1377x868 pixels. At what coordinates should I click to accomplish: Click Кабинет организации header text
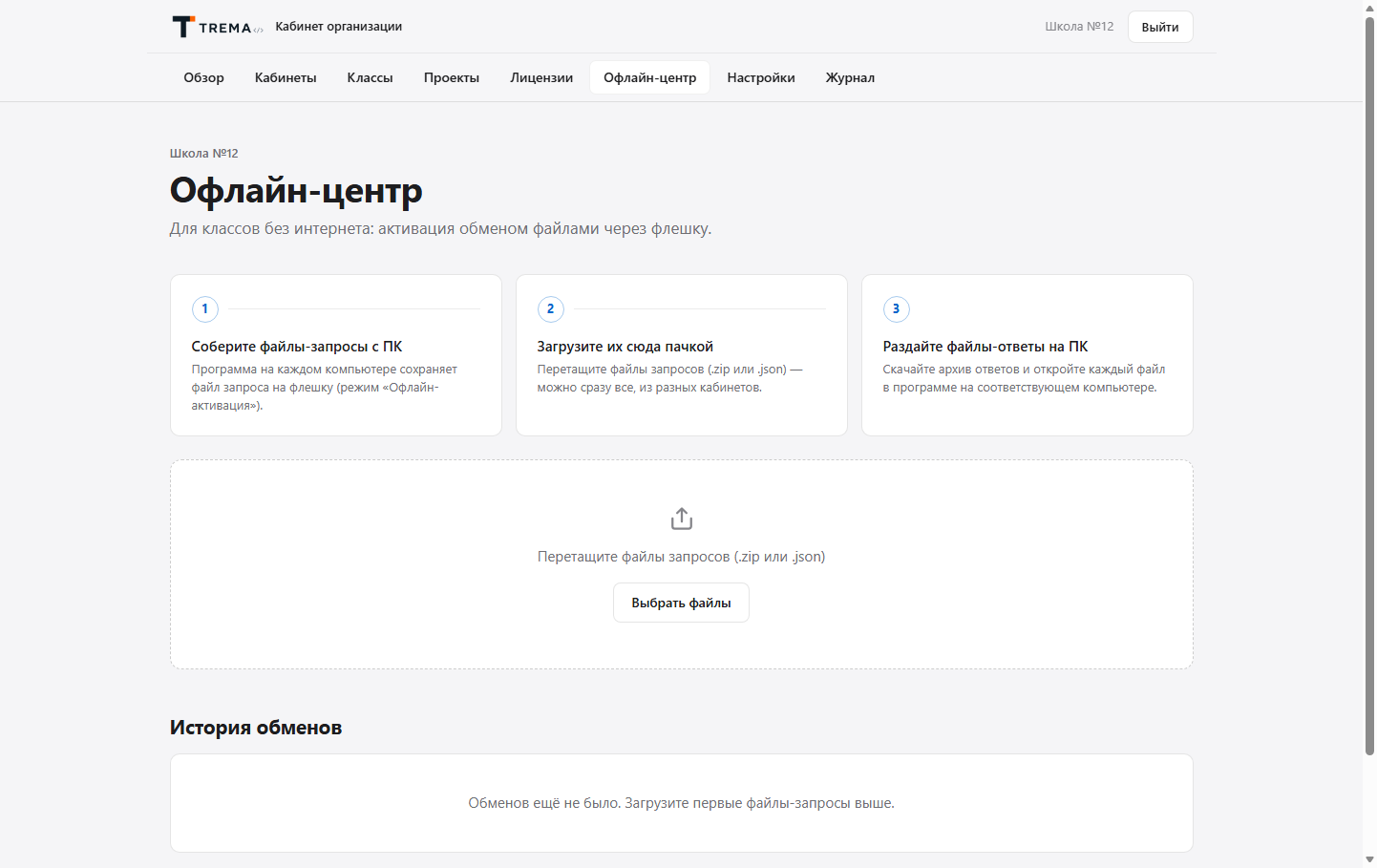[339, 27]
